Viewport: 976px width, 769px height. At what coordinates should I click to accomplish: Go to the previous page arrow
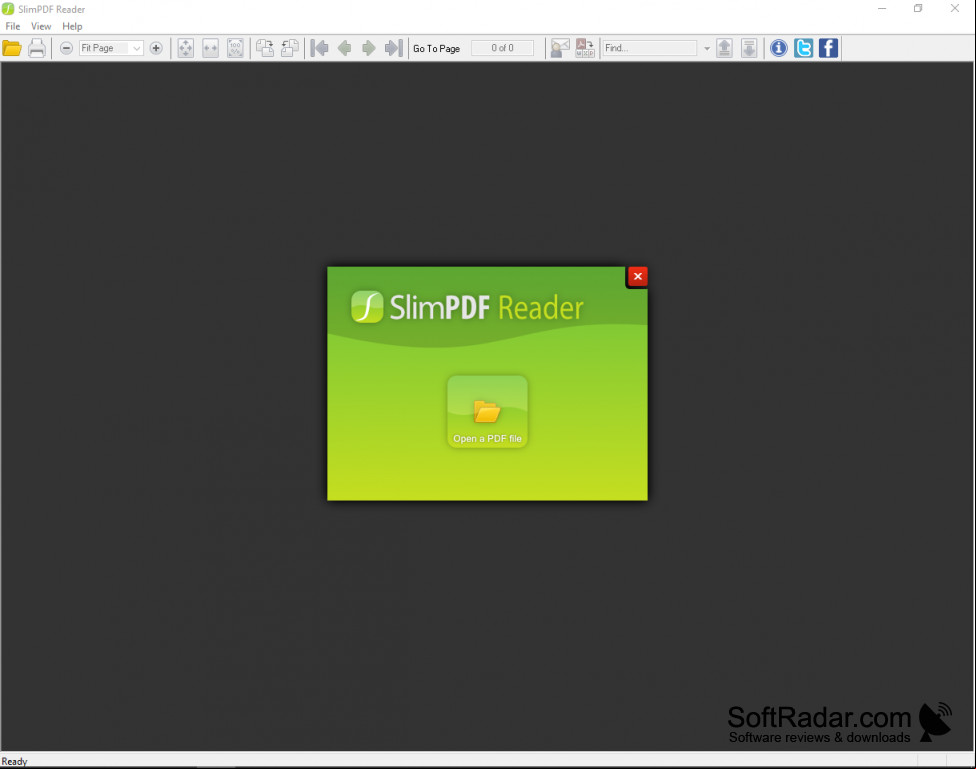(344, 48)
